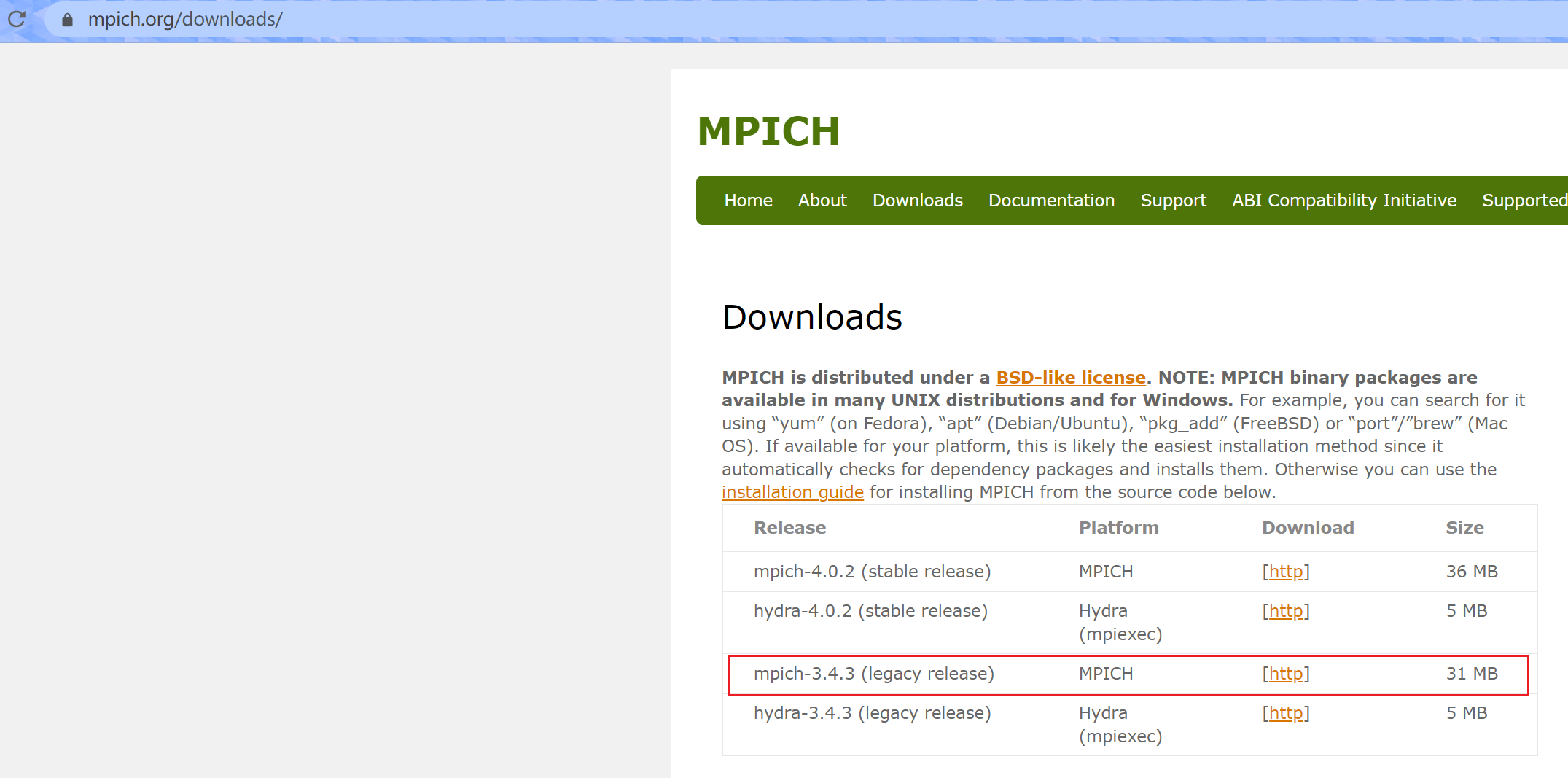Screen dimensions: 1568x778
Task: Download hydra-3.4.3 via its http link
Action: (x=1286, y=713)
